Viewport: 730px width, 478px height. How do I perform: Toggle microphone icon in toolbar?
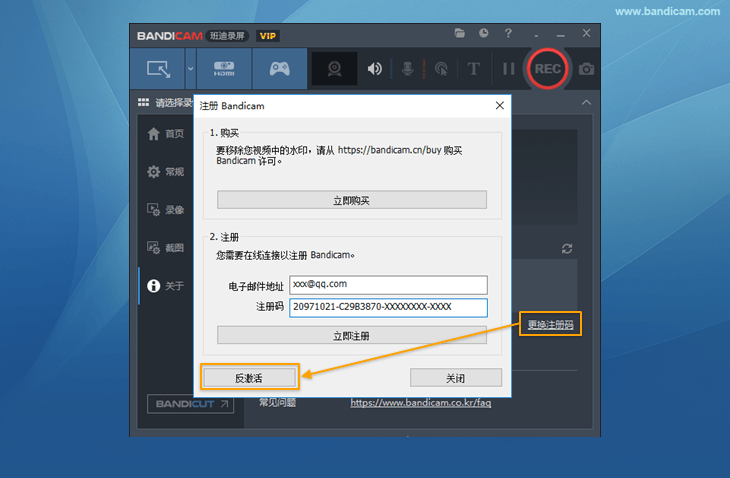pyautogui.click(x=407, y=69)
